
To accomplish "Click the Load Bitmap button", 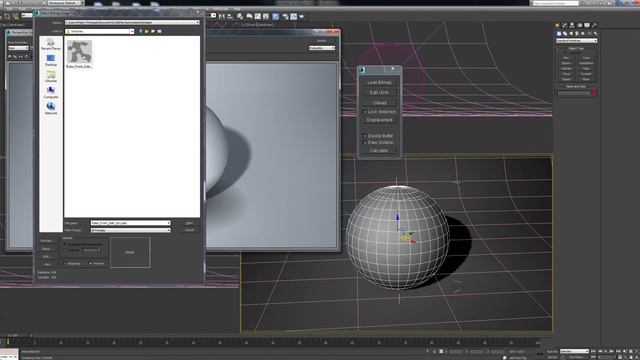I will click(x=379, y=82).
